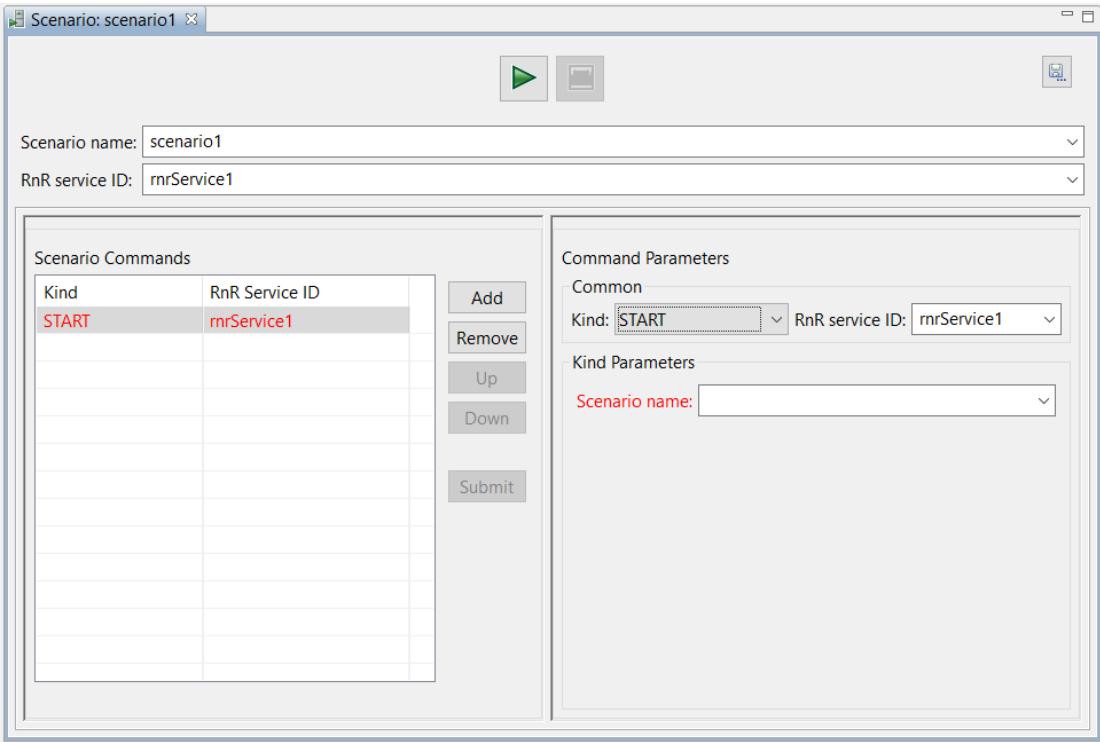This screenshot has height=742, width=1100.
Task: Open the Kind dropdown showing START
Action: tap(702, 320)
